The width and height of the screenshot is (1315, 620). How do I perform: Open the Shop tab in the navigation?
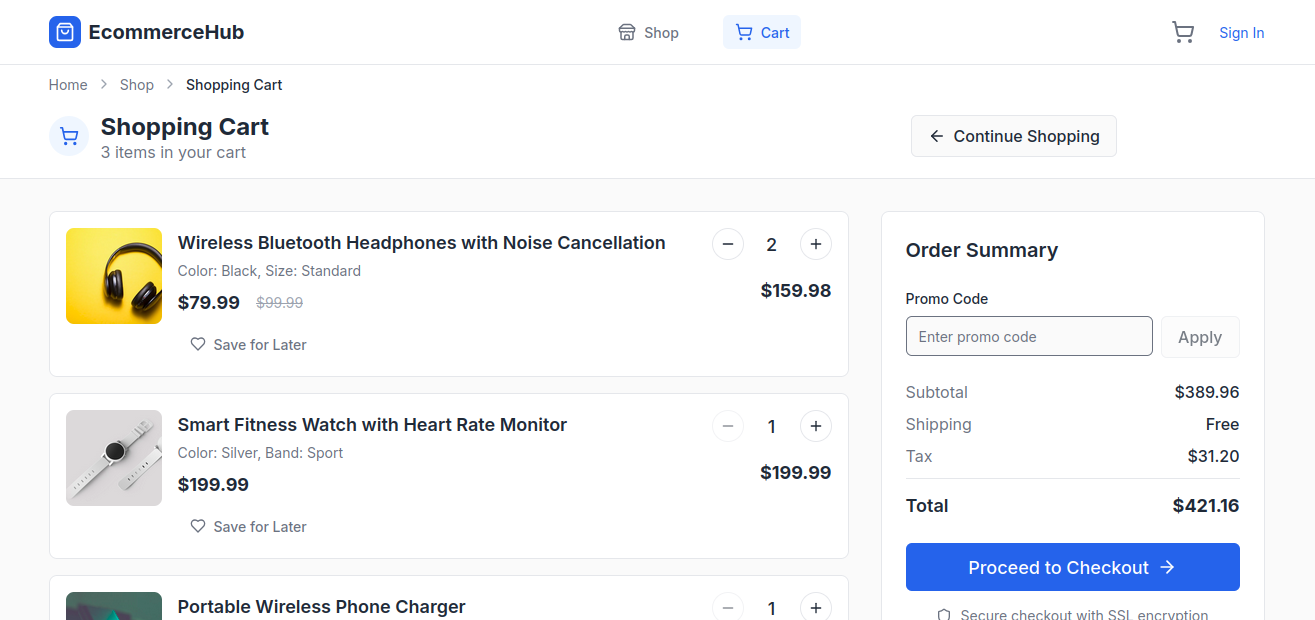point(648,33)
